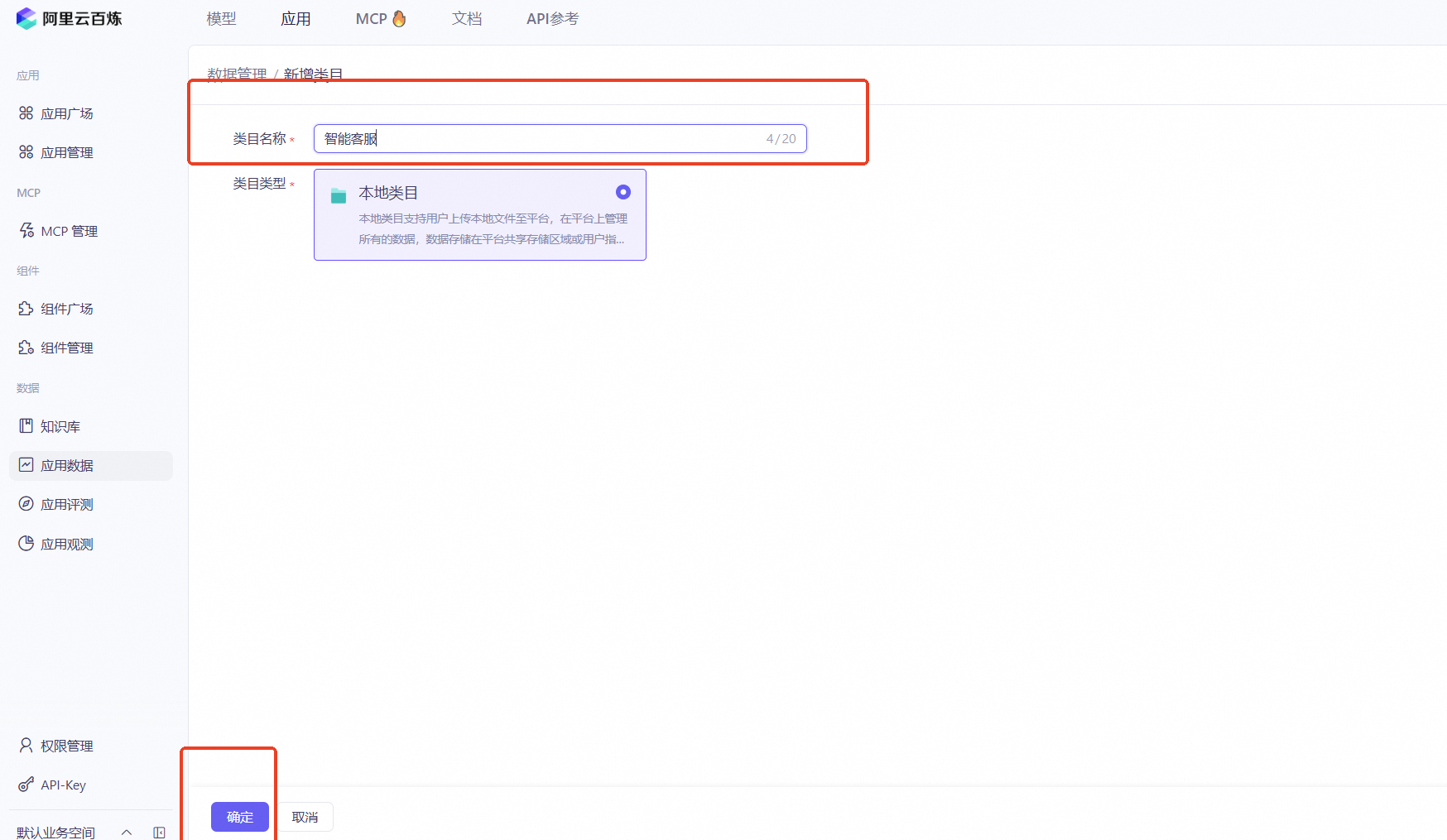Image resolution: width=1447 pixels, height=840 pixels.
Task: Click the API-Key key icon
Action: tap(26, 785)
